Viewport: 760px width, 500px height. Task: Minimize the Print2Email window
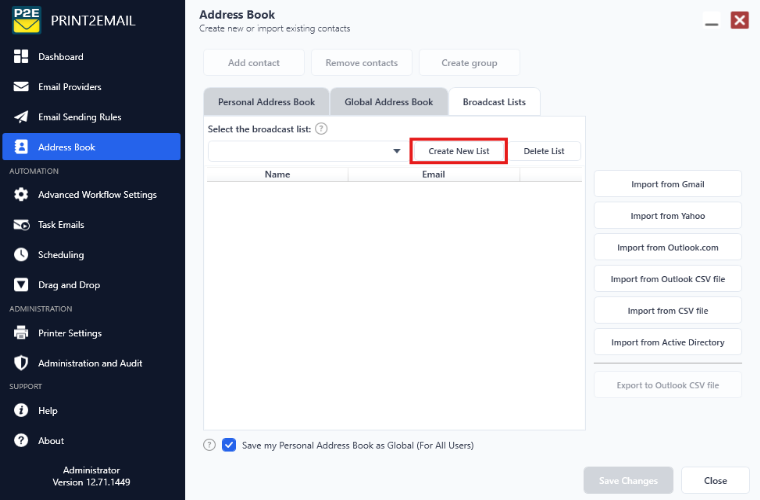click(712, 22)
